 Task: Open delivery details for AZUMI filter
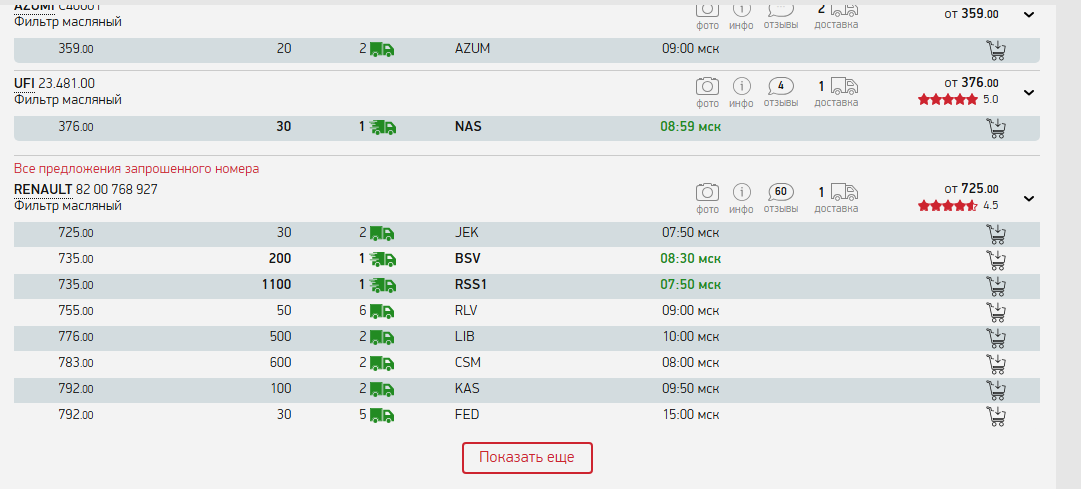click(x=836, y=17)
